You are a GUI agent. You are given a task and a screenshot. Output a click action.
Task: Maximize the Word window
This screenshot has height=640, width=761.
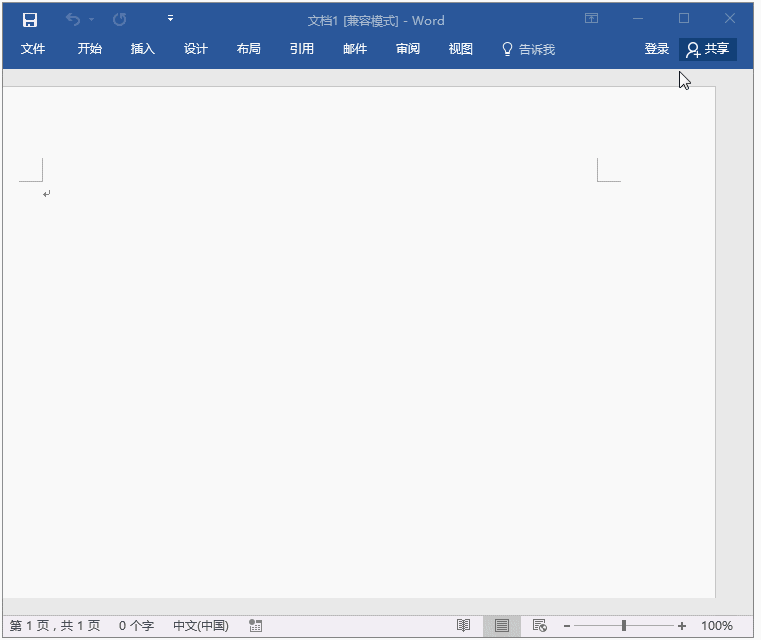(684, 18)
